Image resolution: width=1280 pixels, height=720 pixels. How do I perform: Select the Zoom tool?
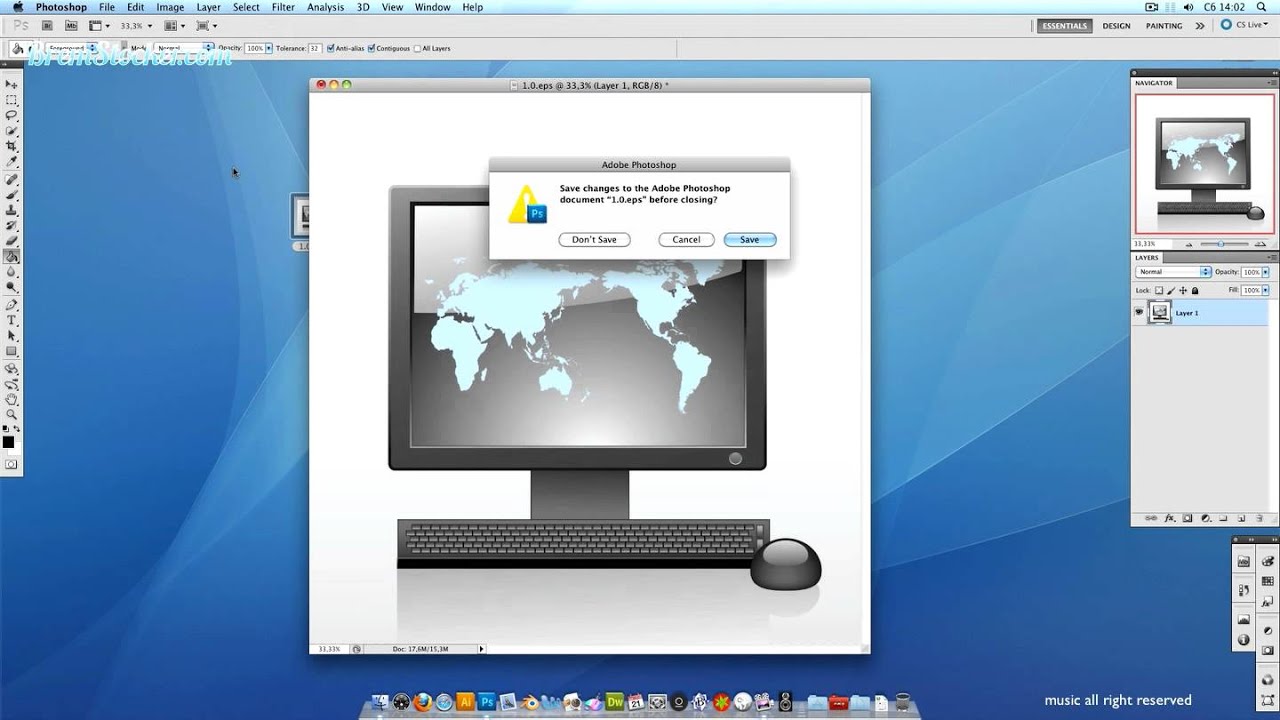click(12, 414)
